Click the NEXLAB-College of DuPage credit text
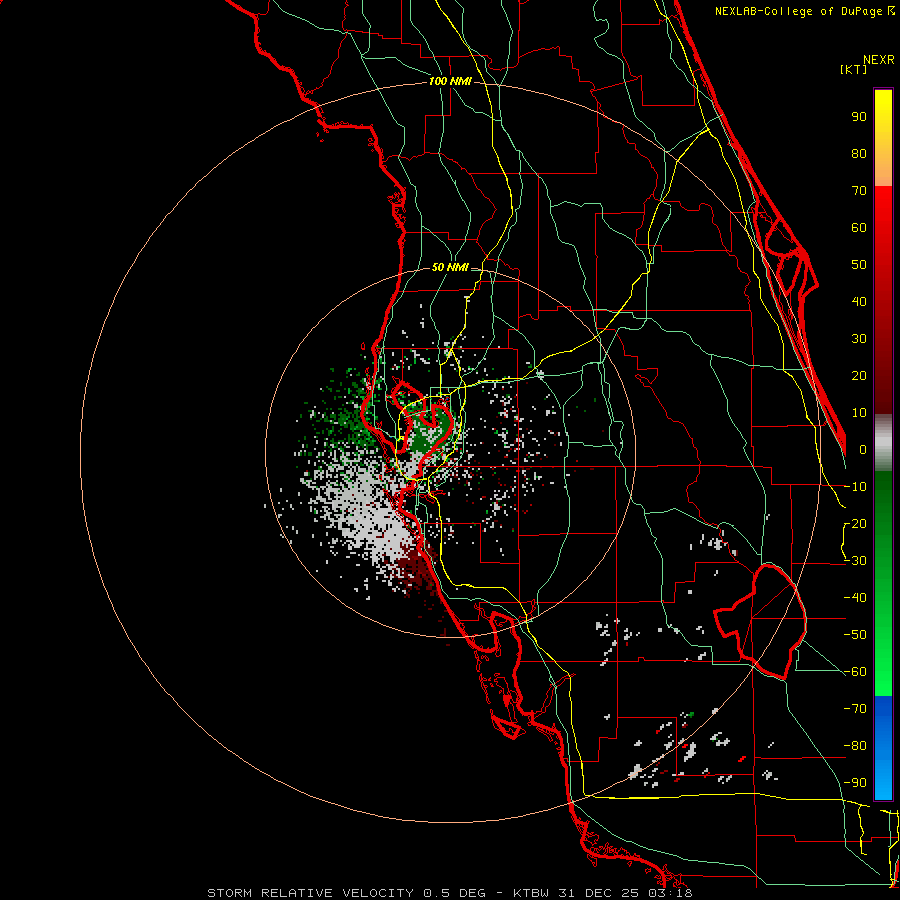Viewport: 900px width, 900px height. (804, 11)
